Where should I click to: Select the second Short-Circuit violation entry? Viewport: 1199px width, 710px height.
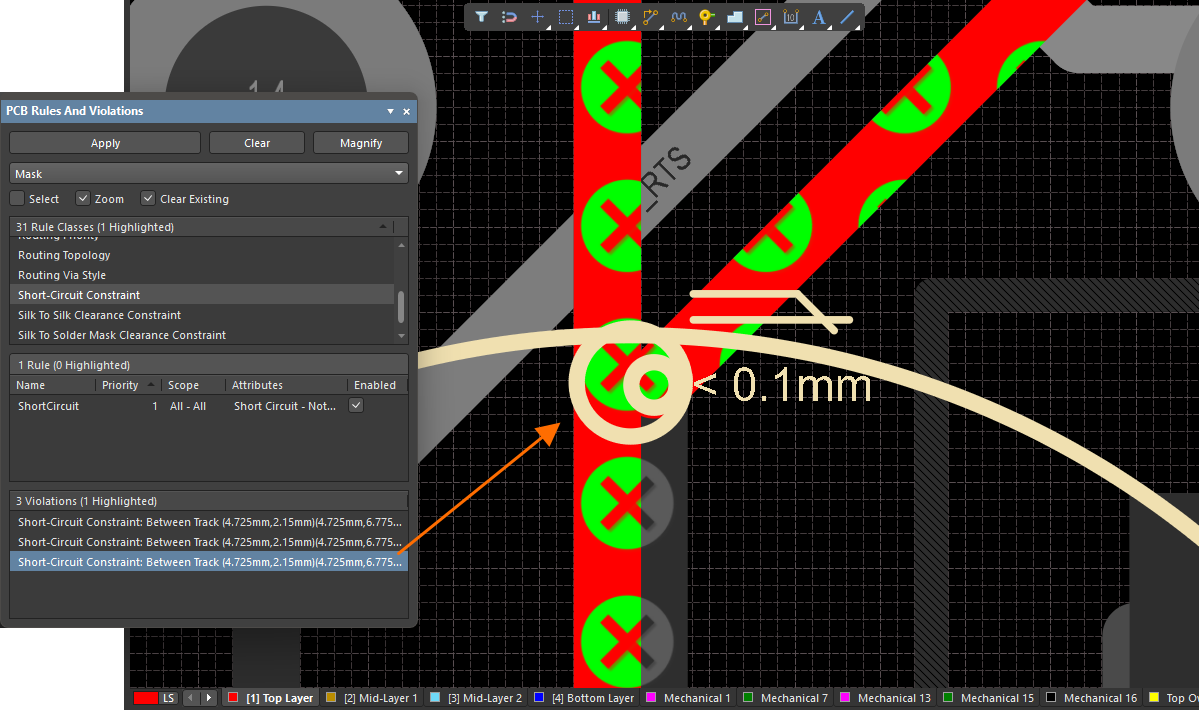click(209, 542)
